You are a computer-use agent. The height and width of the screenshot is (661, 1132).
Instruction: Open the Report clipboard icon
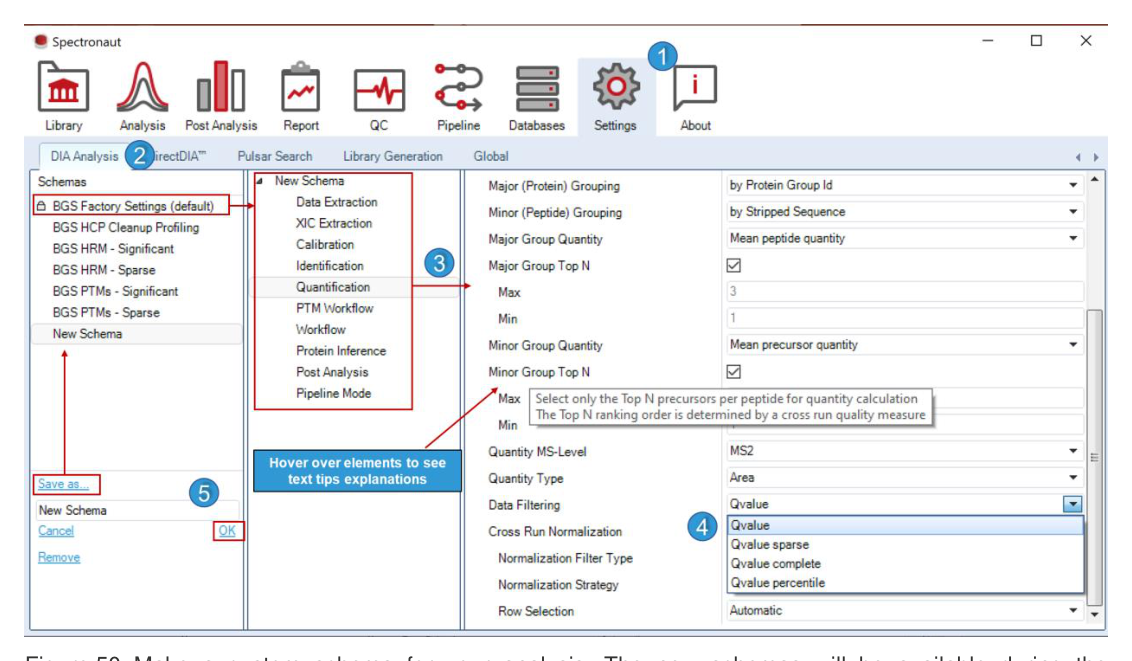point(300,87)
